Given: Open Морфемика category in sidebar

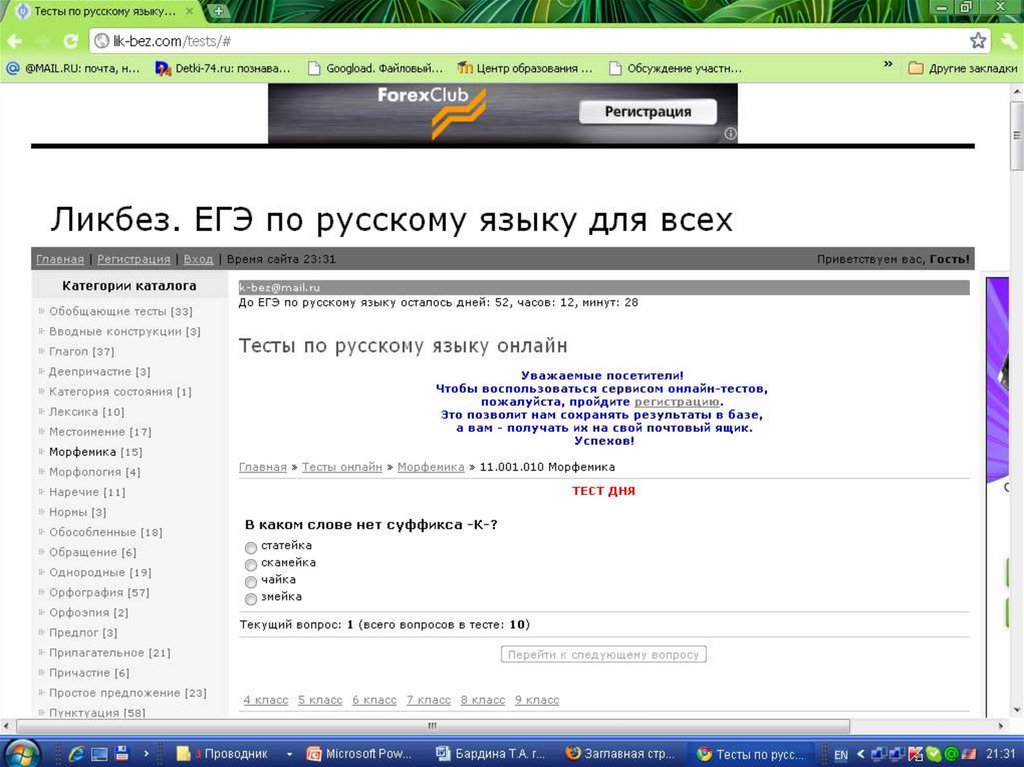Looking at the screenshot, I should tap(82, 452).
